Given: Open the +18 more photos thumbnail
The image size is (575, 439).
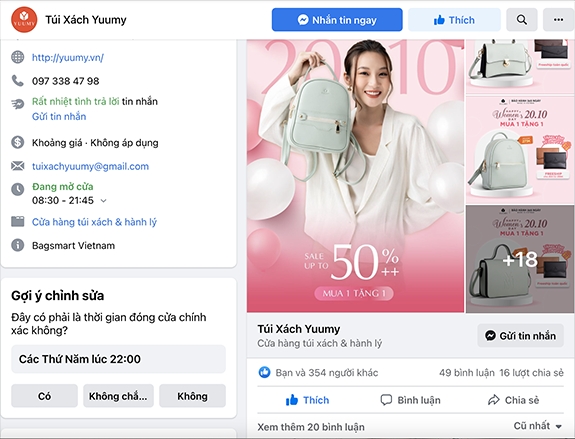Looking at the screenshot, I should pyautogui.click(x=520, y=259).
